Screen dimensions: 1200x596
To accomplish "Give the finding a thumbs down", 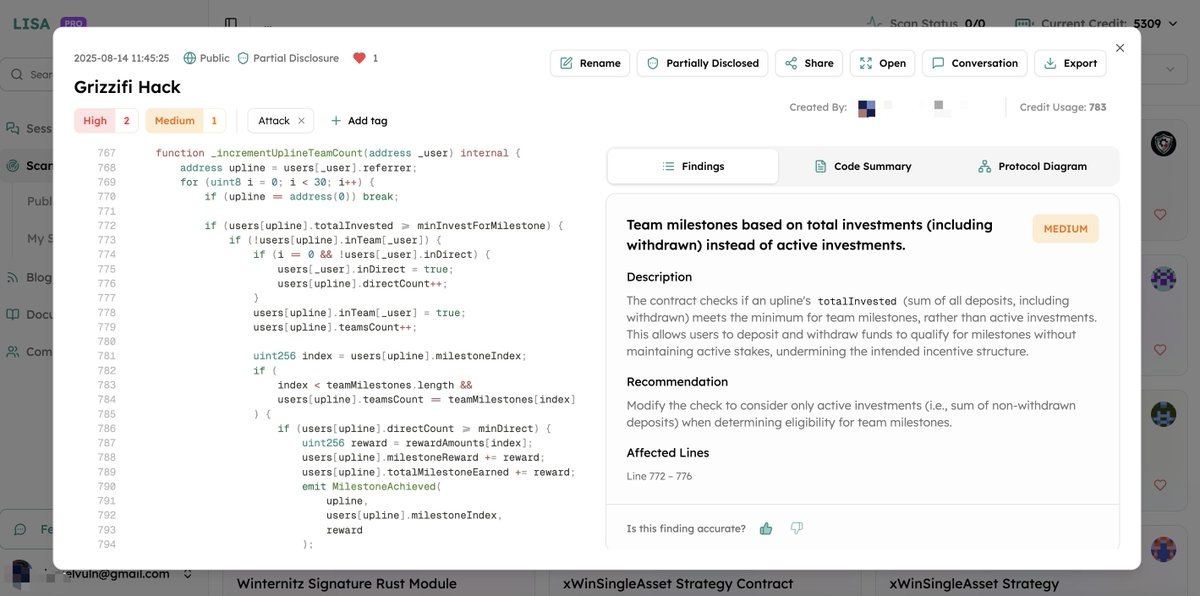I will coord(797,527).
